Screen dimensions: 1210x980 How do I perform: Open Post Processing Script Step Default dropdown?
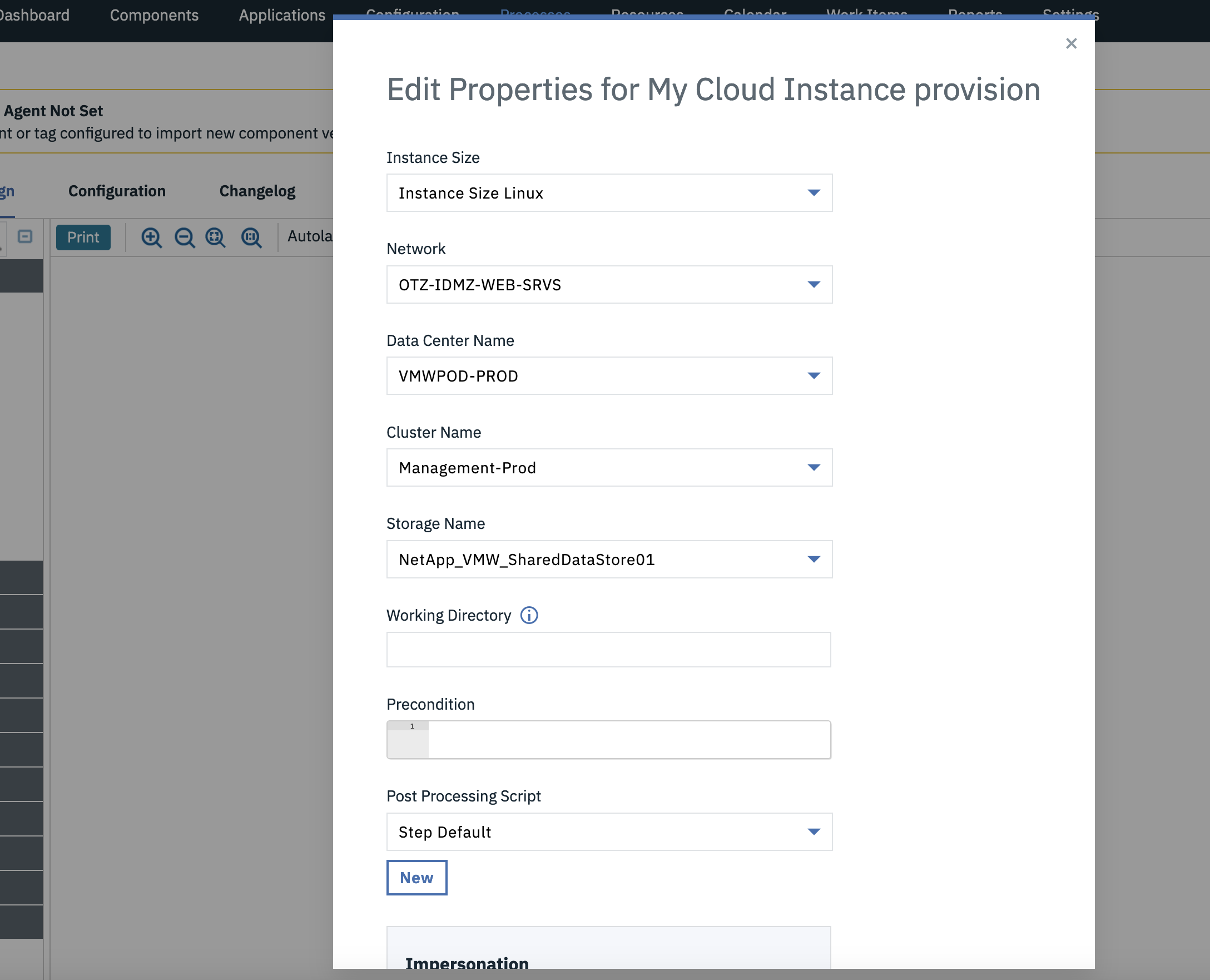click(609, 831)
